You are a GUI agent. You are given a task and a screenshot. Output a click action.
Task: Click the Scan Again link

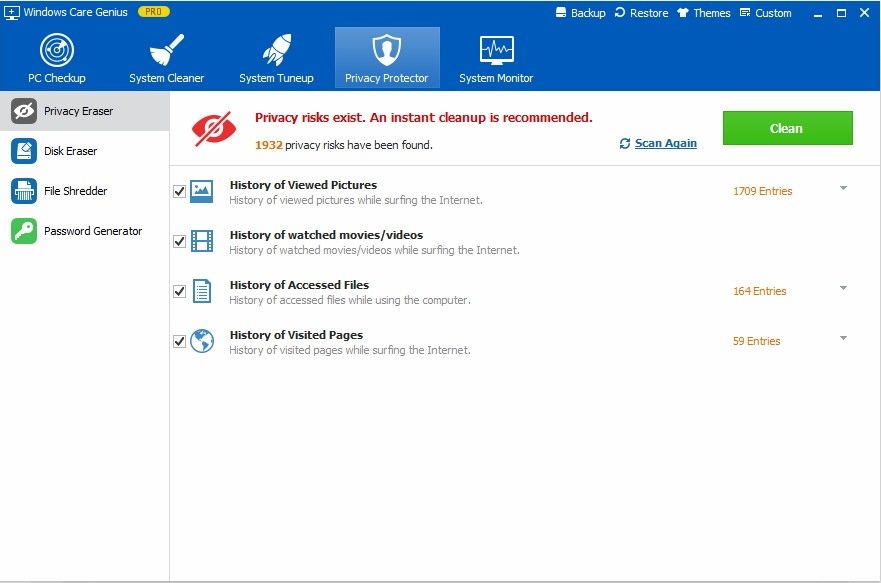[x=666, y=144]
